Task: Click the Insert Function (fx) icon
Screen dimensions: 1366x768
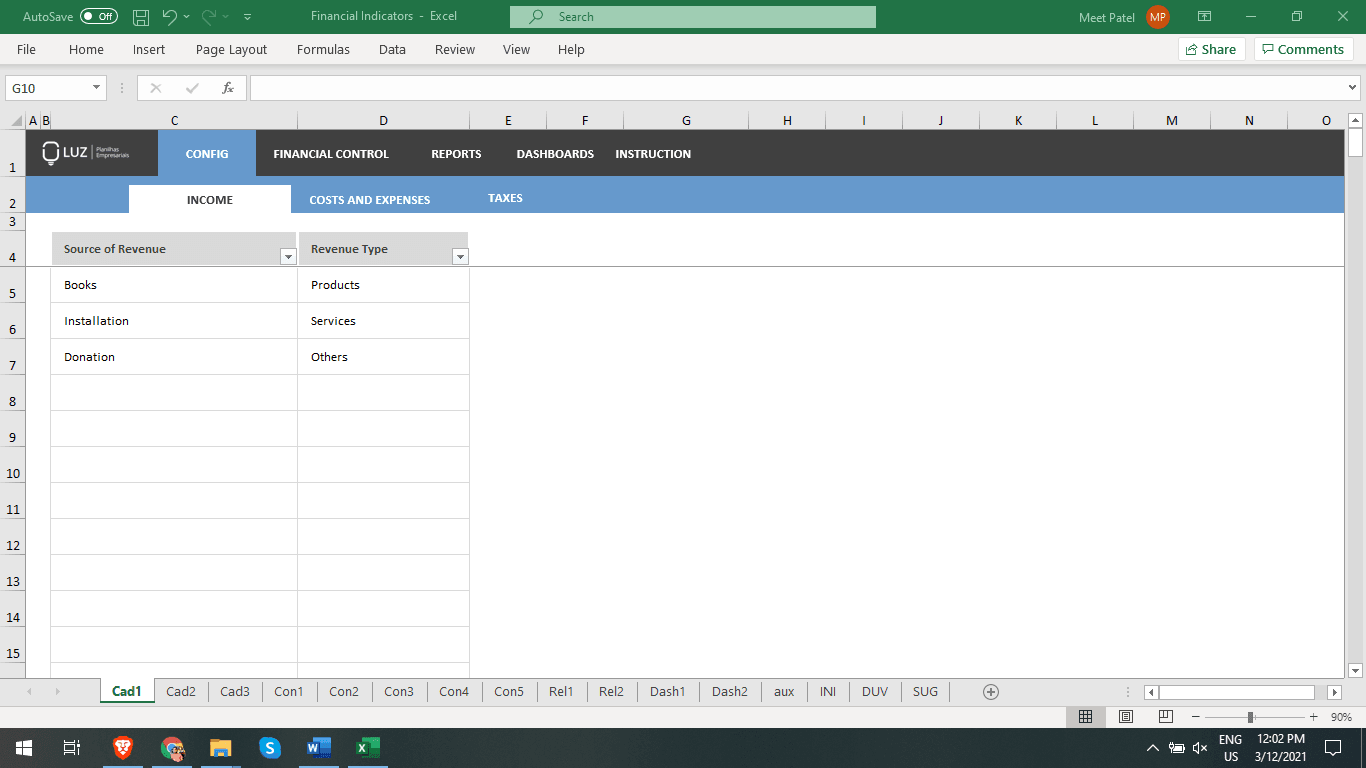Action: tap(228, 87)
